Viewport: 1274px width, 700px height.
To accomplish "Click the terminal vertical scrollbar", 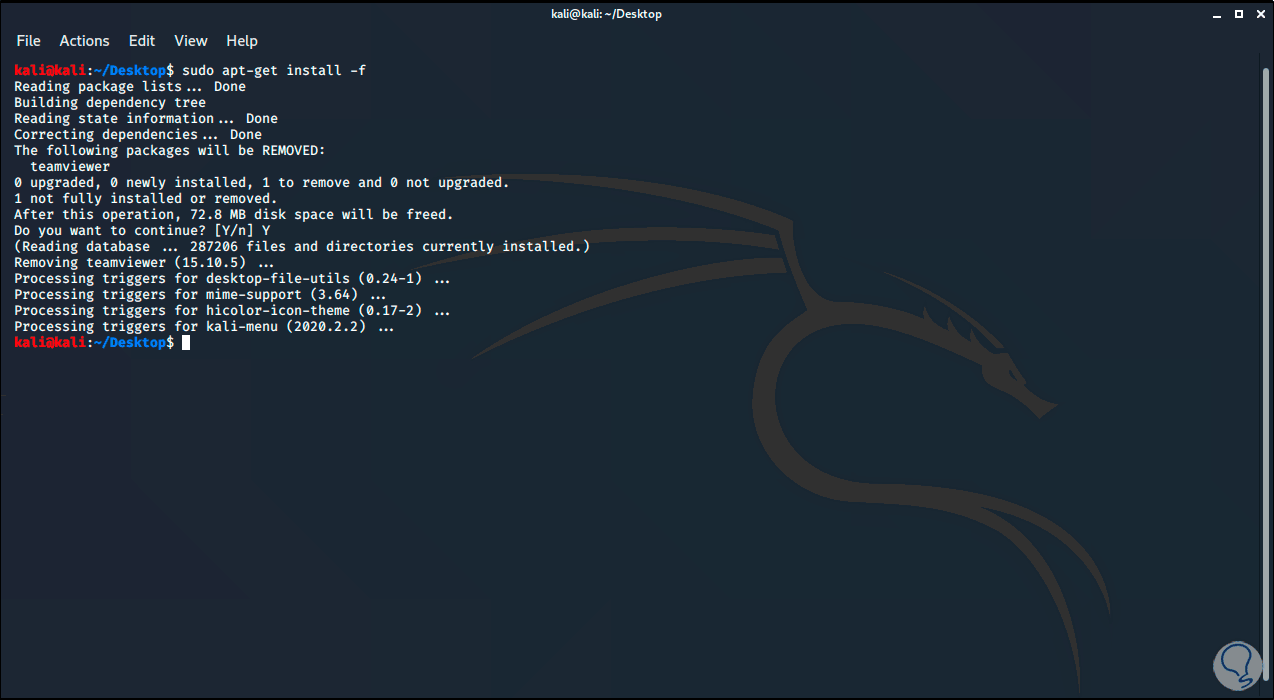I will click(1266, 376).
